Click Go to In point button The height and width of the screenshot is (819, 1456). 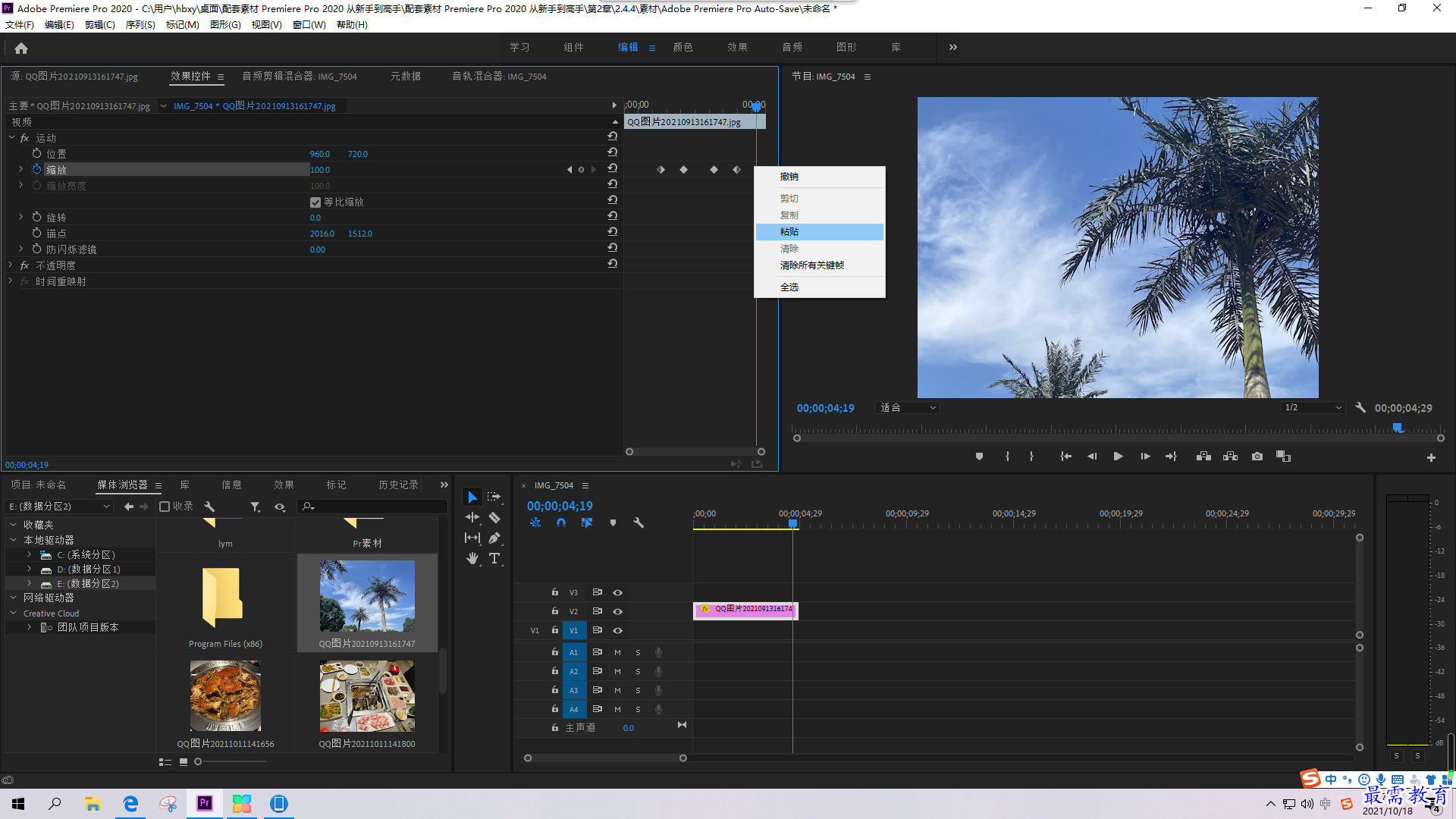[x=1065, y=457]
